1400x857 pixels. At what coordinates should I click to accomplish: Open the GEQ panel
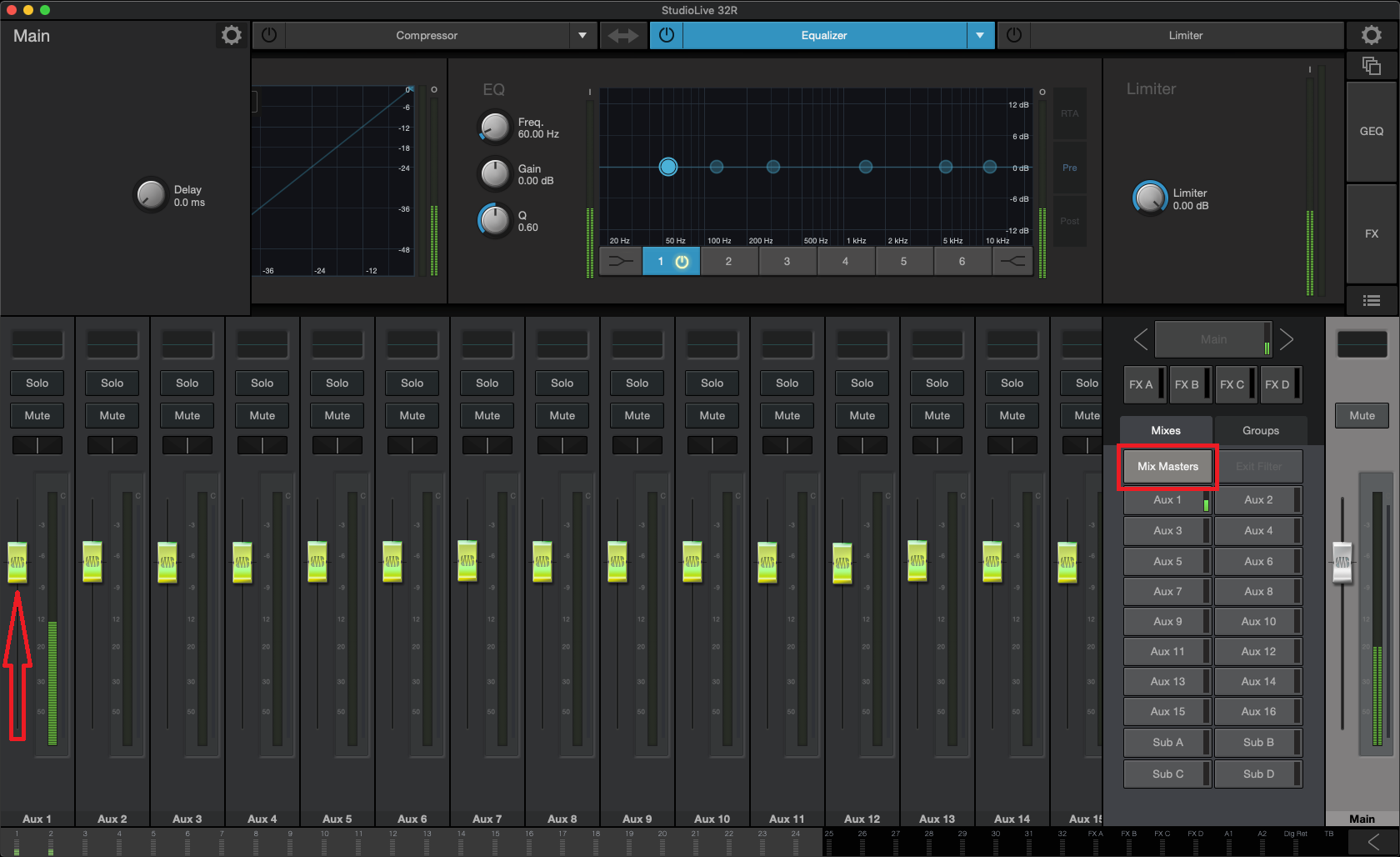click(x=1371, y=131)
